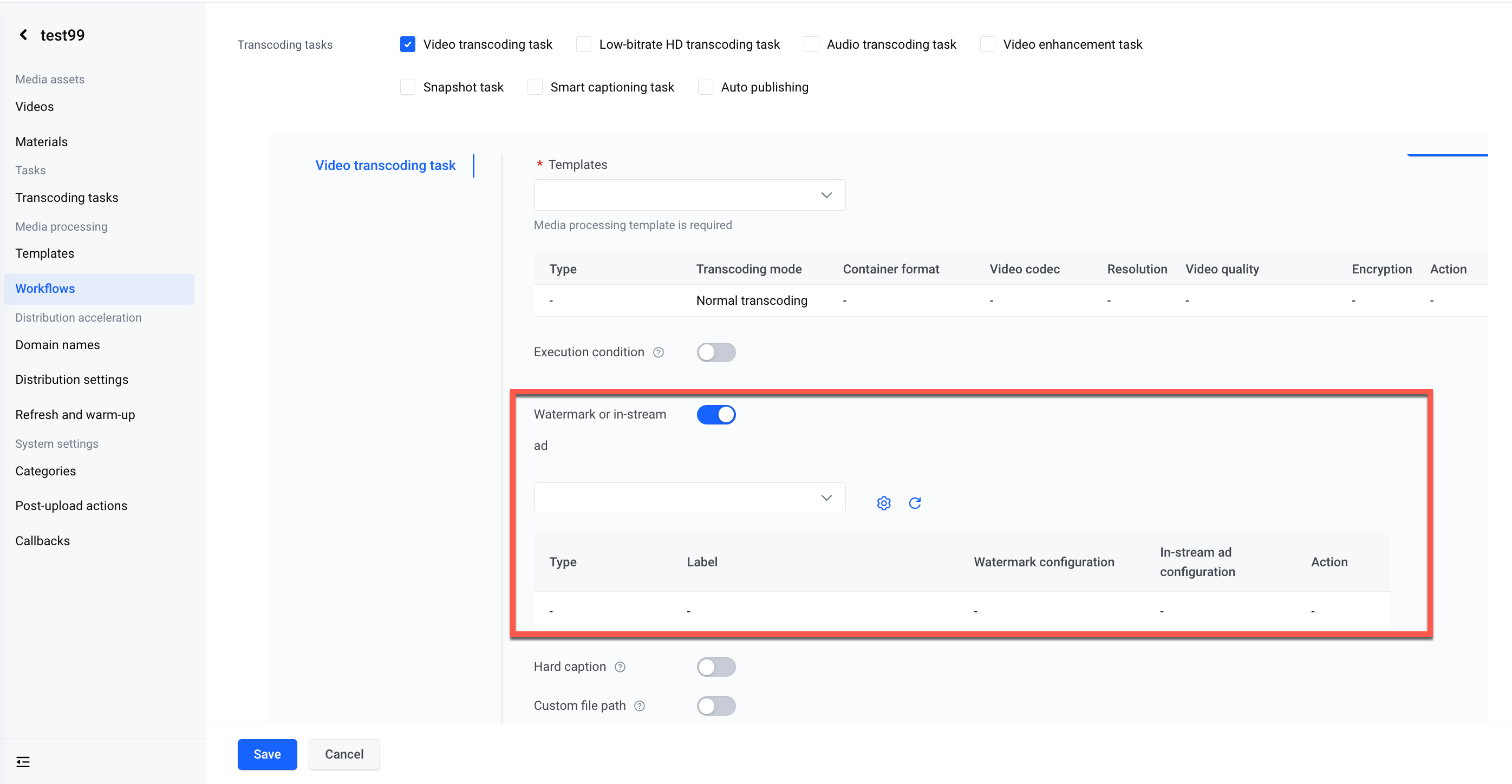Open Videos in sidebar
The height and width of the screenshot is (784, 1512).
click(35, 107)
